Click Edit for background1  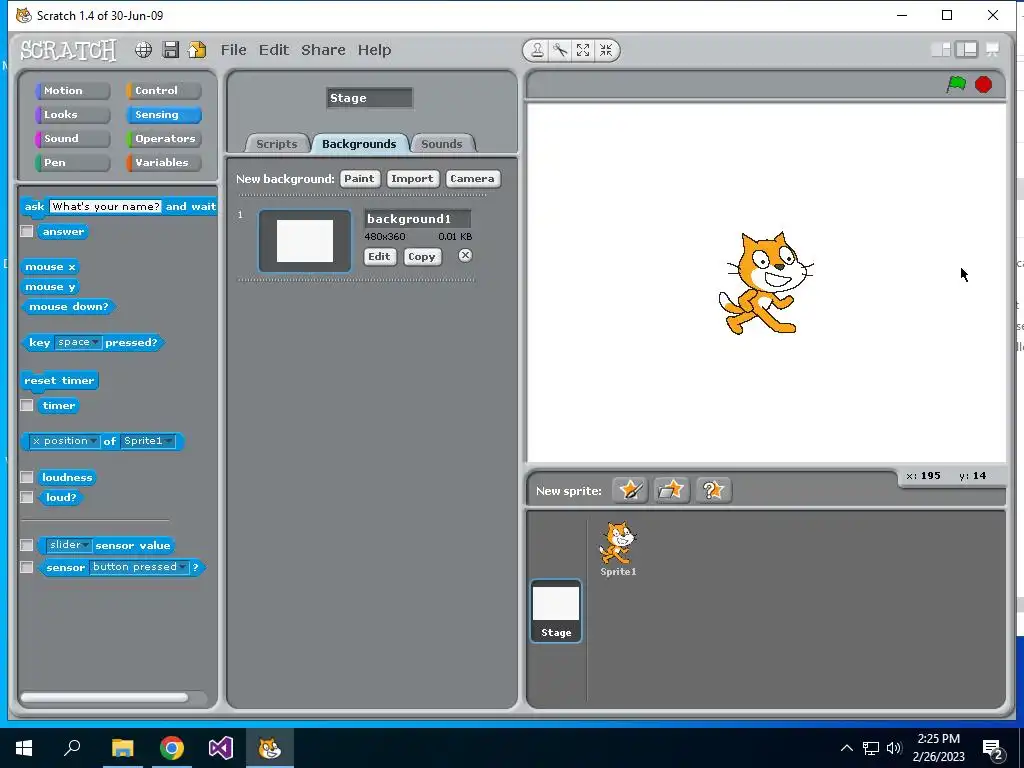tap(379, 257)
